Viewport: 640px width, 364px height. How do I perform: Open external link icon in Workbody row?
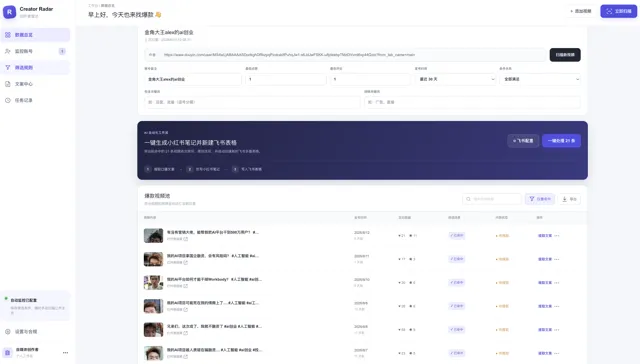pyautogui.click(x=186, y=286)
